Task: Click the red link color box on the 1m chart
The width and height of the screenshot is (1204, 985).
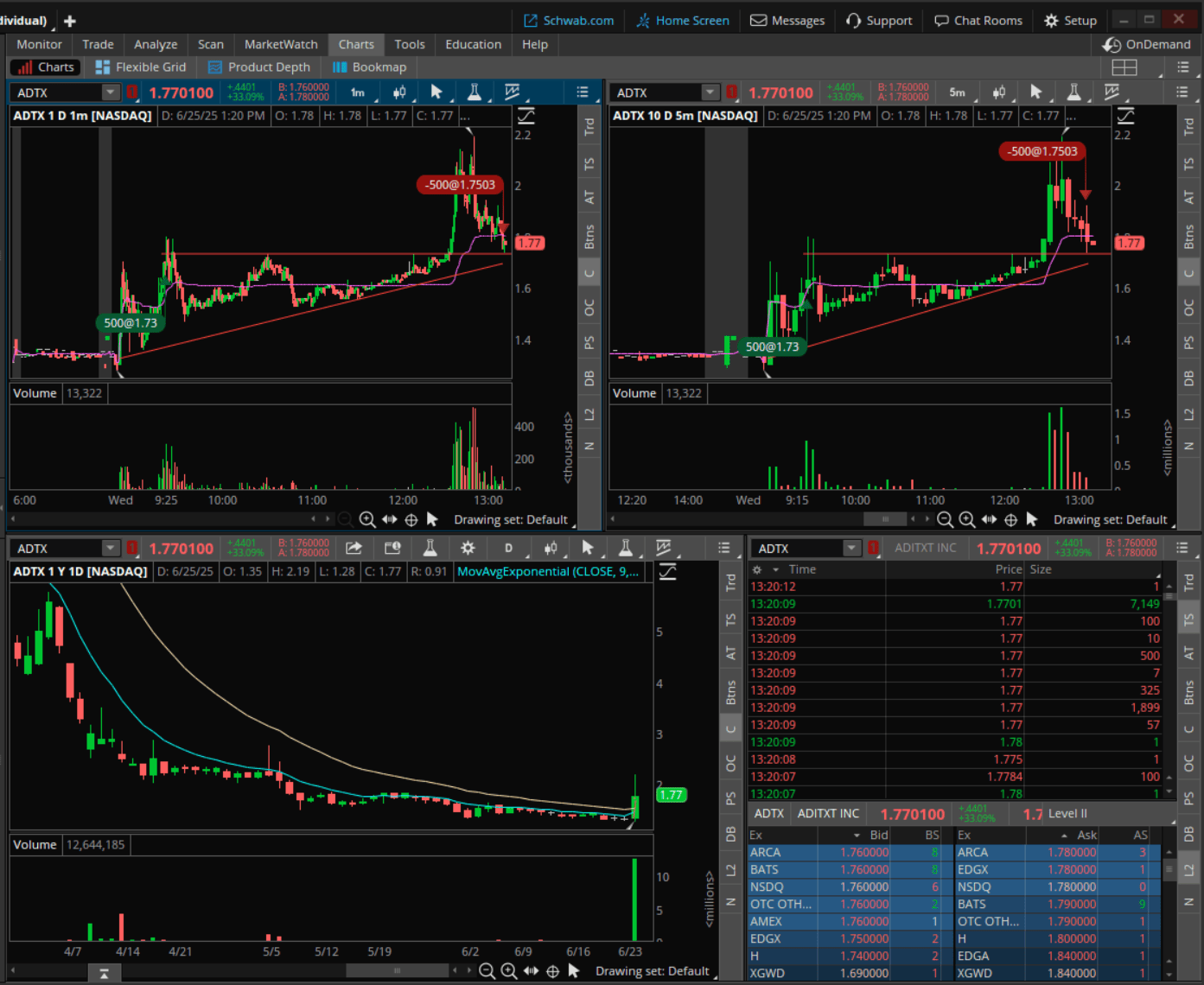Action: [132, 92]
